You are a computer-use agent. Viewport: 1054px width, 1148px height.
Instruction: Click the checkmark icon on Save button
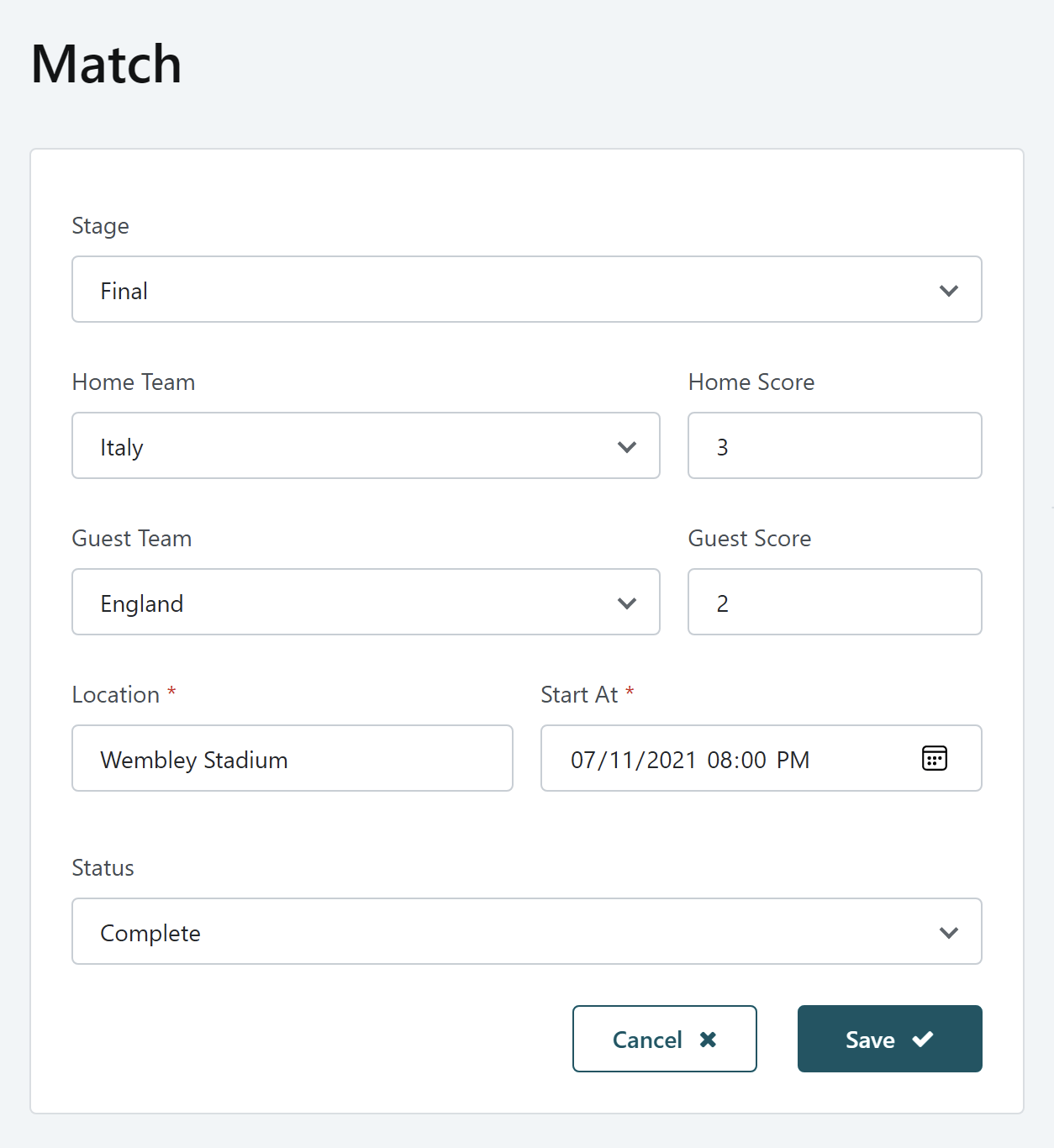[923, 1039]
